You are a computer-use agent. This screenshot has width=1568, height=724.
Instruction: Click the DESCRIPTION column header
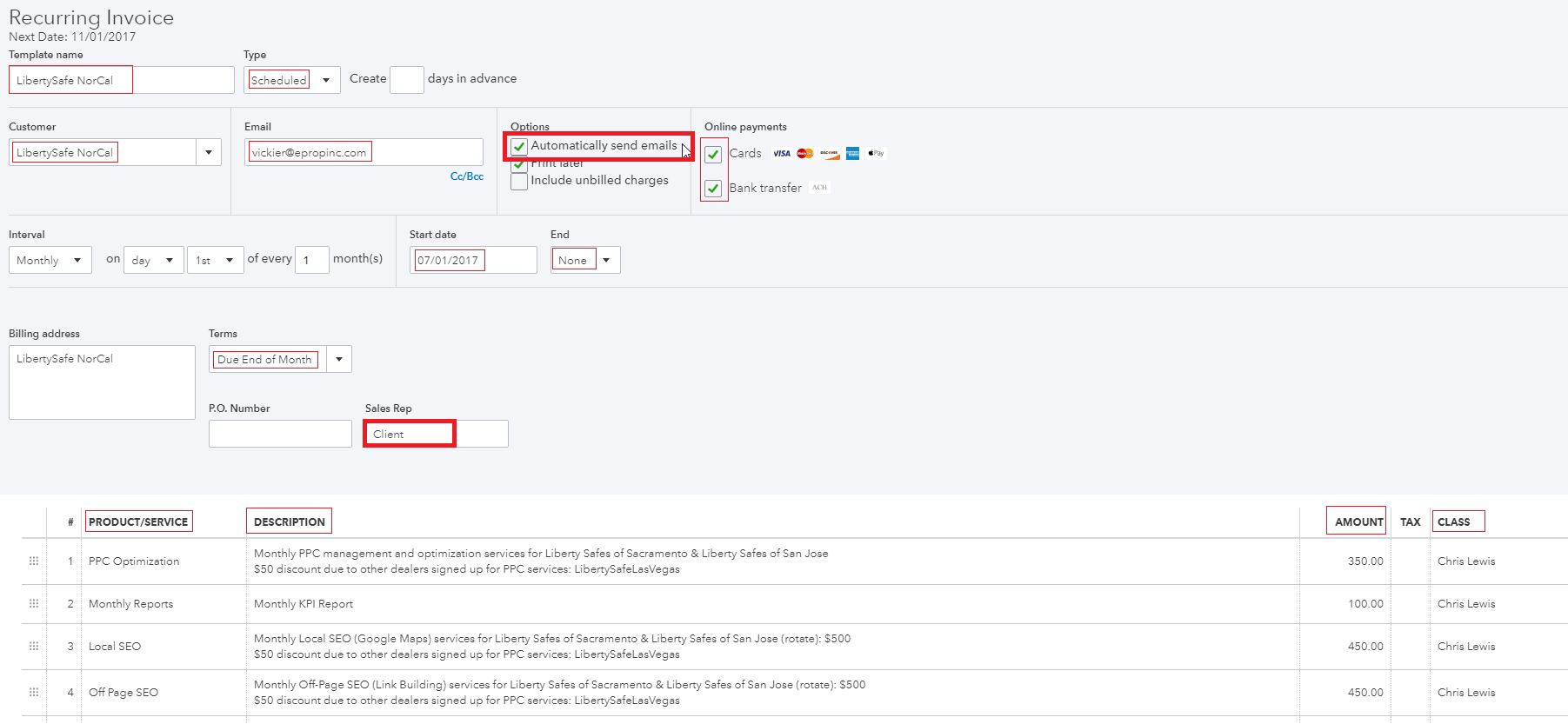coord(289,521)
